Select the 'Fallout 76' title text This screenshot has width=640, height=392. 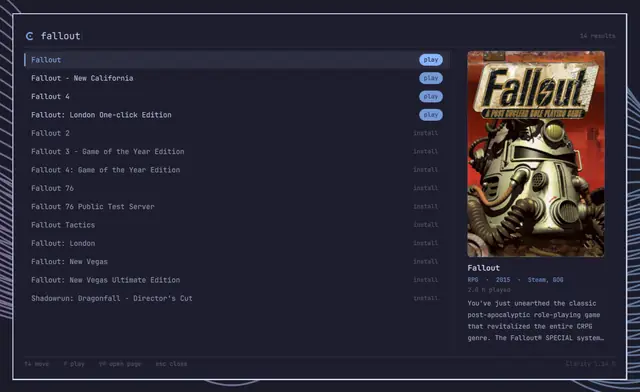pos(52,188)
